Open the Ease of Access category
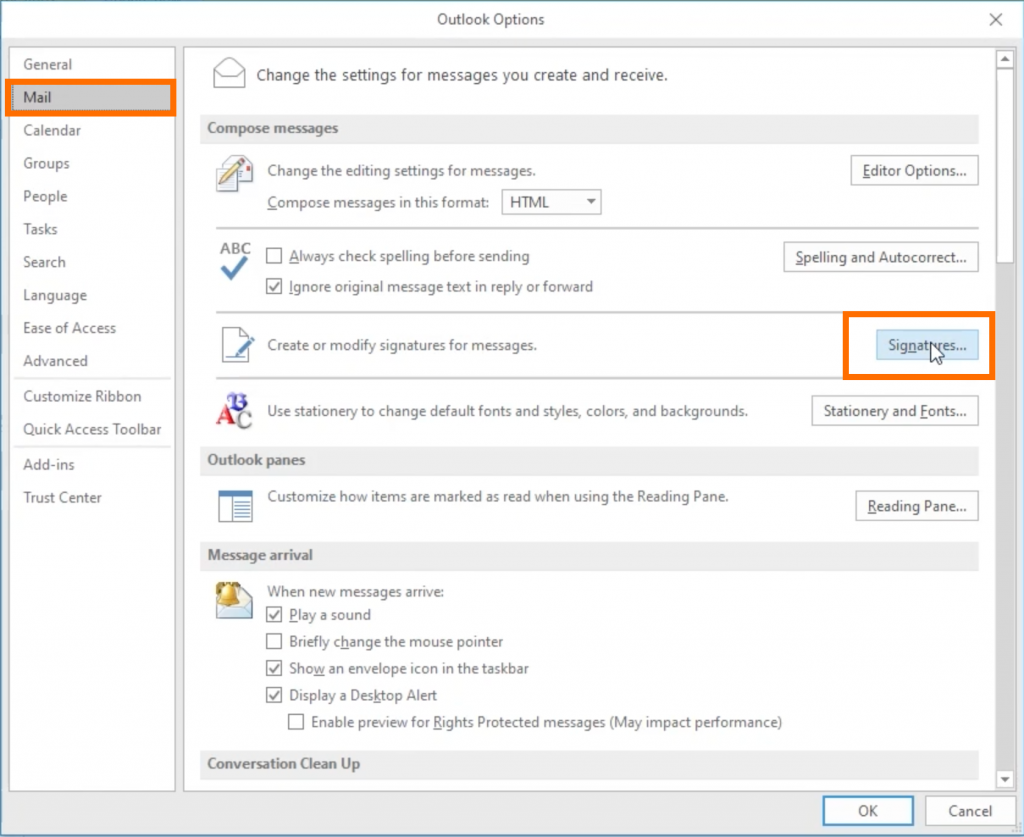 pos(92,328)
